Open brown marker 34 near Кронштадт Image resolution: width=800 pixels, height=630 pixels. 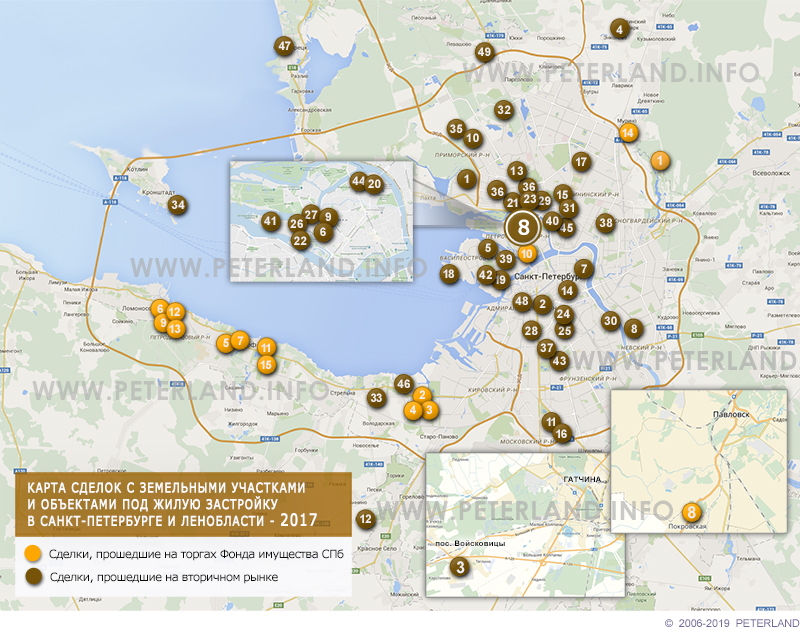178,205
